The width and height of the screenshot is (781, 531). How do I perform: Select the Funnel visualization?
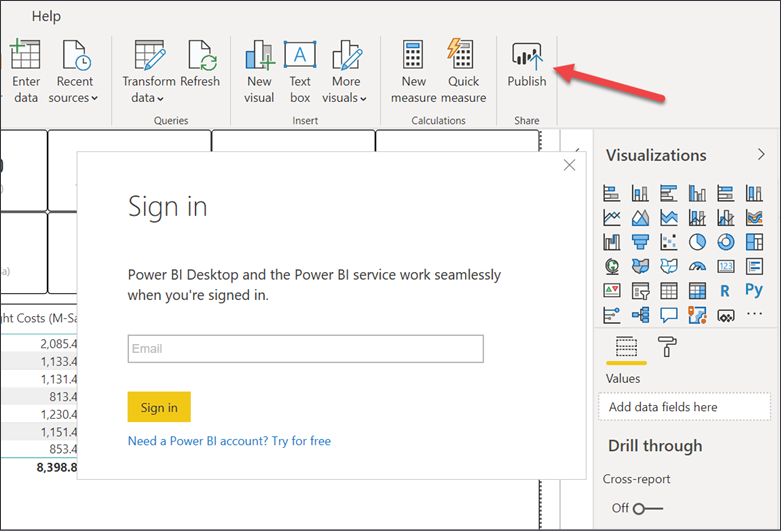640,242
